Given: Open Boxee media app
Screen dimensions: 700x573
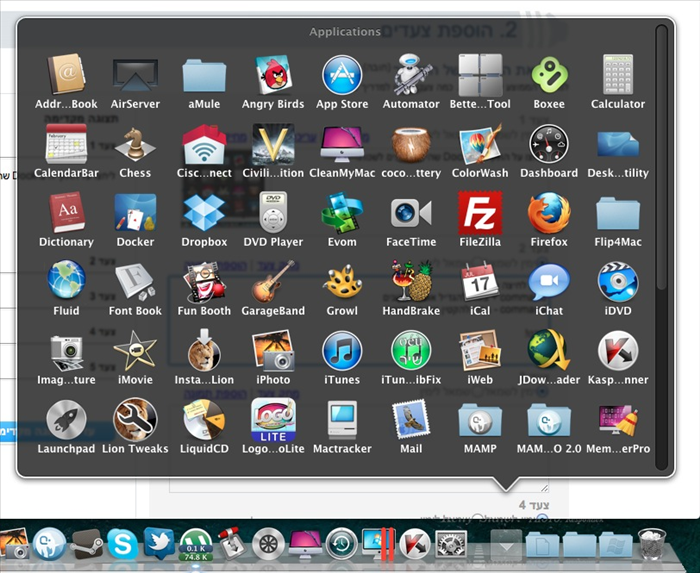Looking at the screenshot, I should click(x=549, y=75).
